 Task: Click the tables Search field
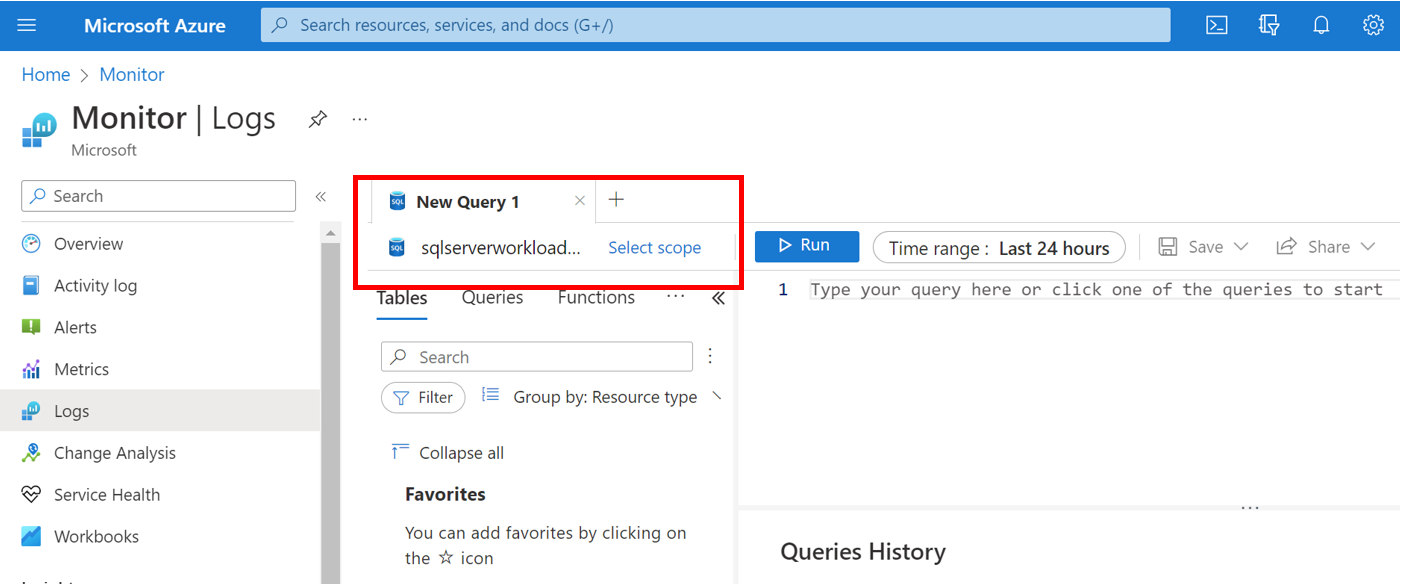click(537, 357)
